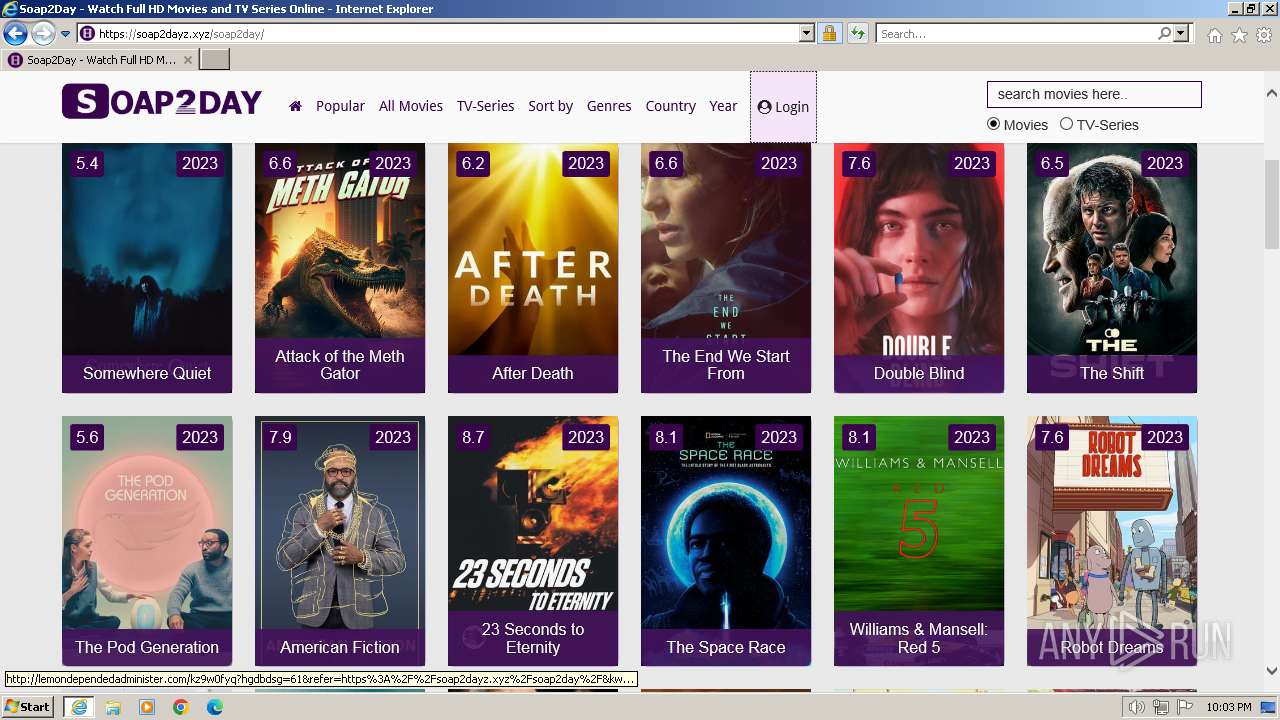Open the After Death title link

click(533, 373)
